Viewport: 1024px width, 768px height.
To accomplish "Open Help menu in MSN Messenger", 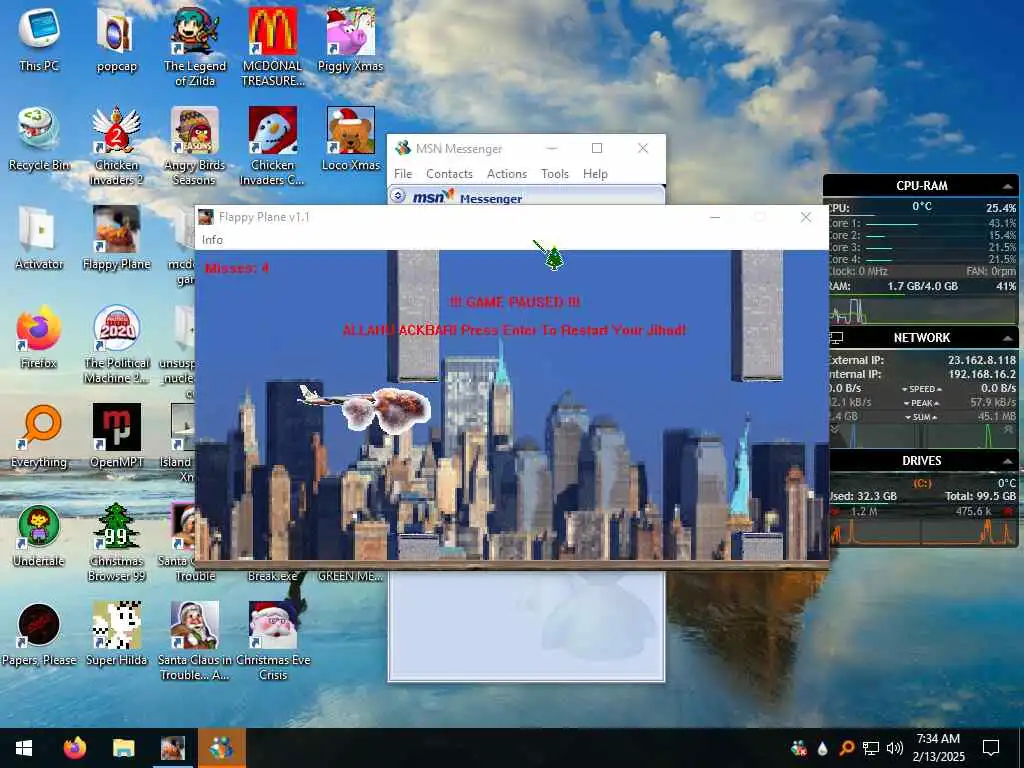I will pos(595,174).
